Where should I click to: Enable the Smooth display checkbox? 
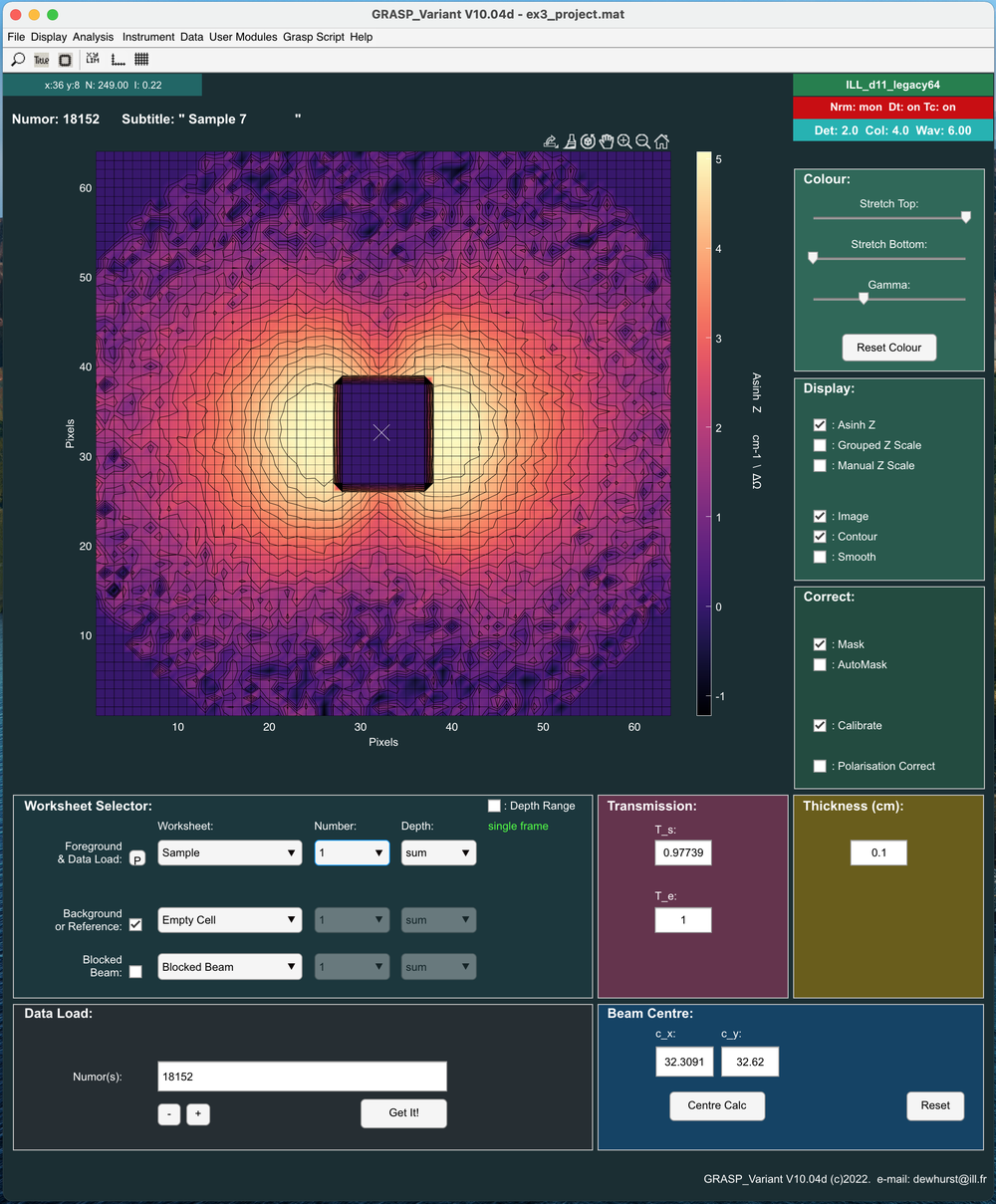click(820, 558)
